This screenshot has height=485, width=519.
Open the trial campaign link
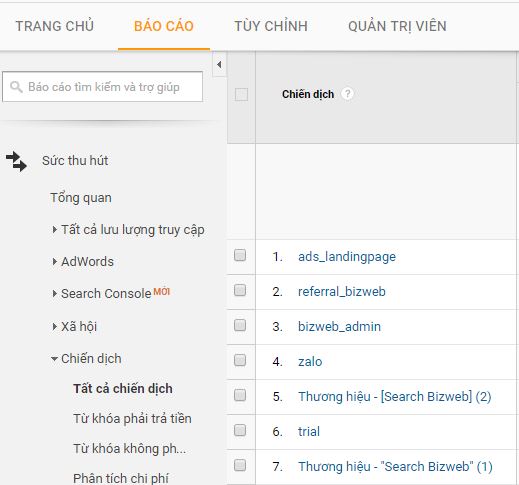tap(309, 432)
